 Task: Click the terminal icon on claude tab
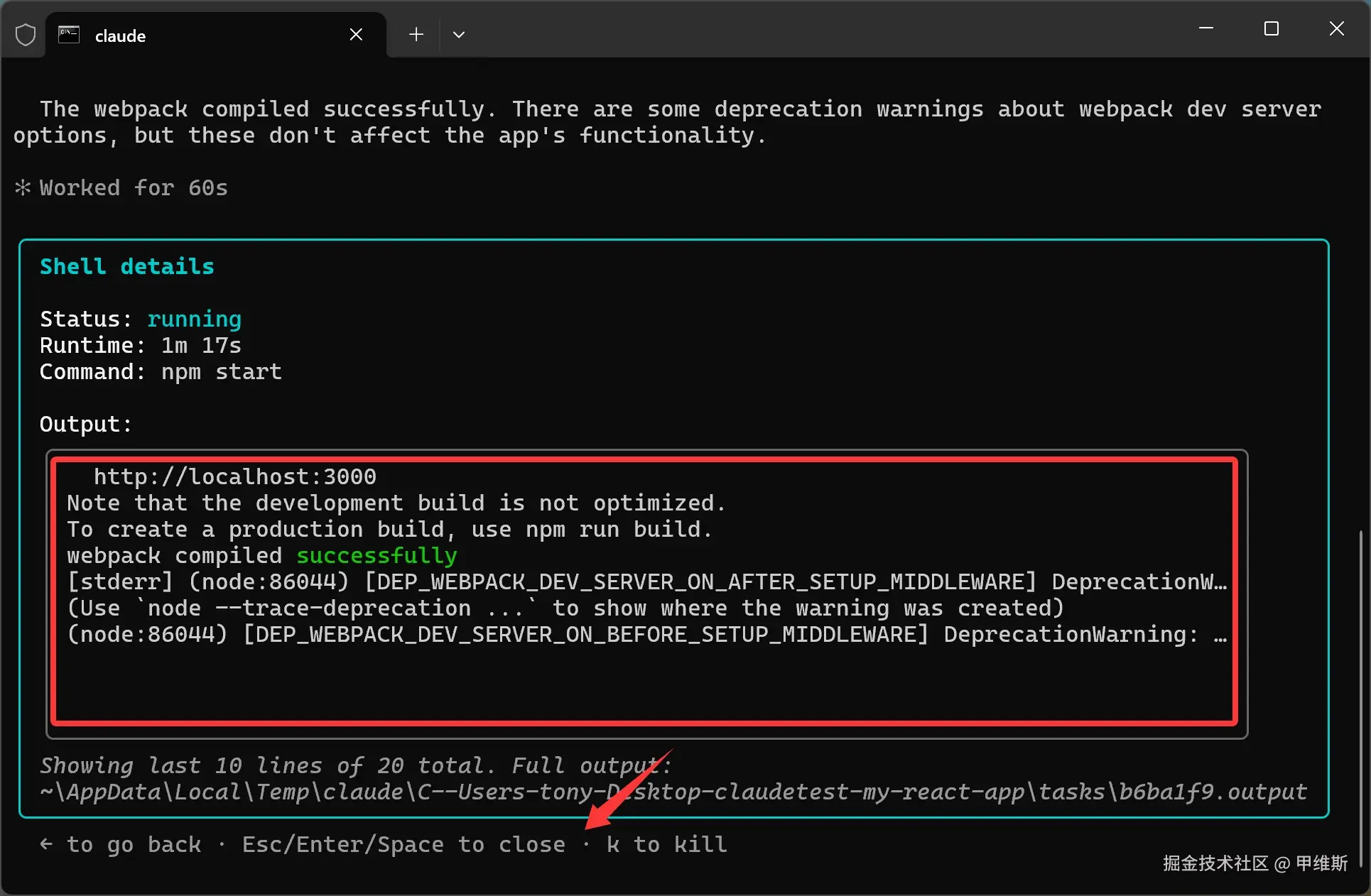[69, 35]
